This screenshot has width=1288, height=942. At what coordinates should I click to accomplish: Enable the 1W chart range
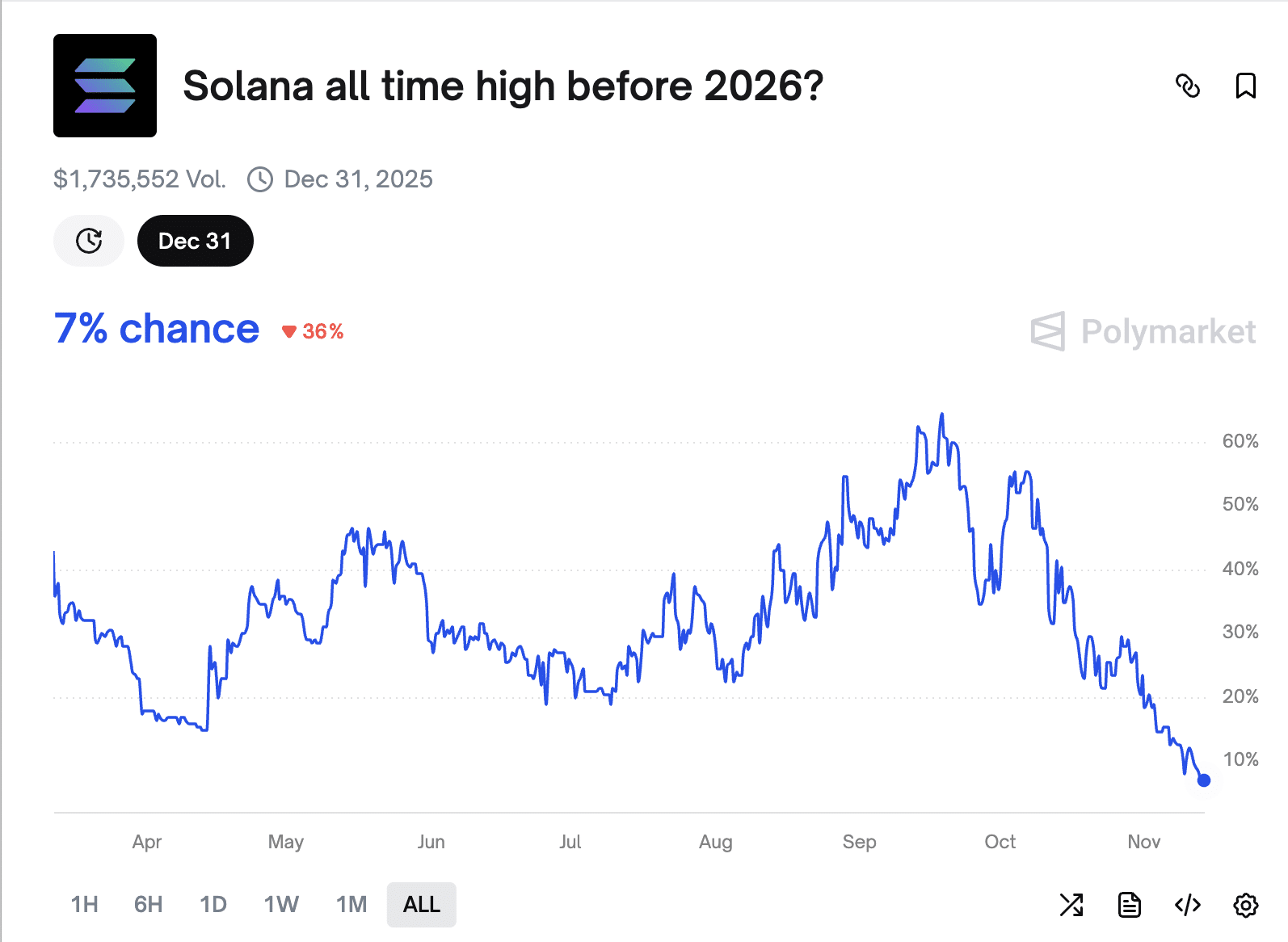(280, 905)
